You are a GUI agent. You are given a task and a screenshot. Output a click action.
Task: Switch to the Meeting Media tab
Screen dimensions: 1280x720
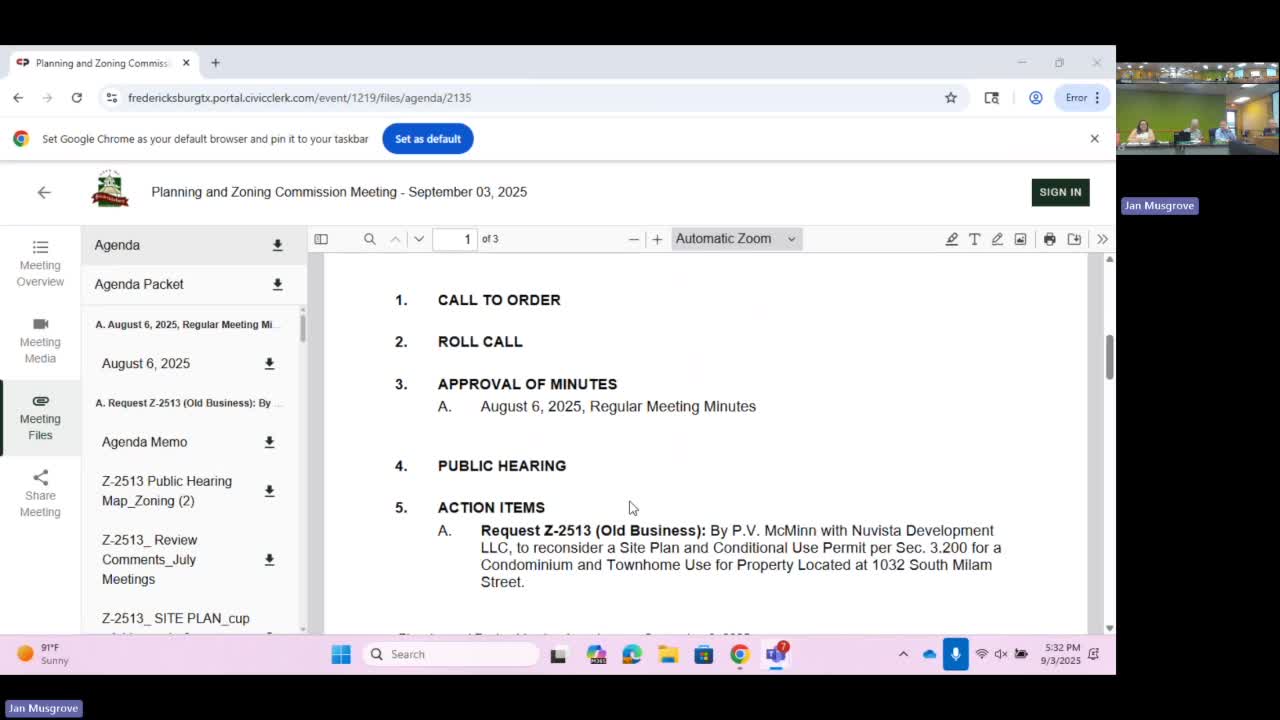click(x=40, y=340)
